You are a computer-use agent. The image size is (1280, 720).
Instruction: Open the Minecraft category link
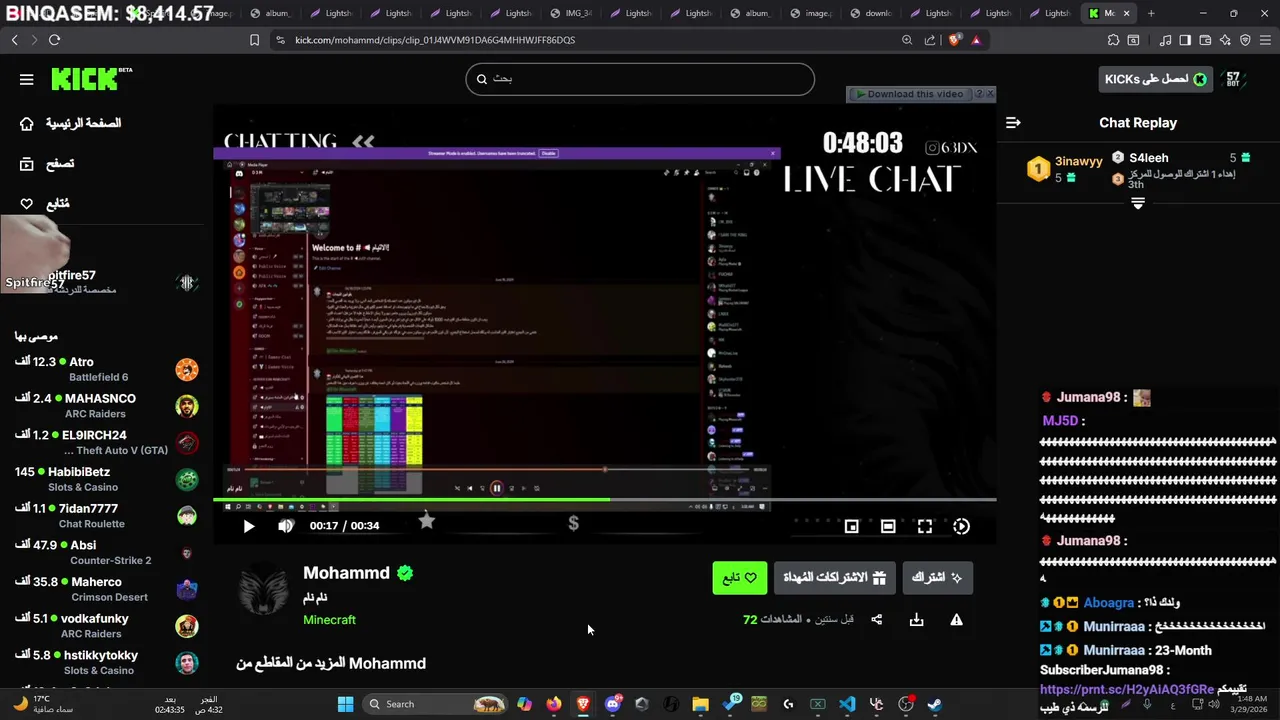[x=329, y=620]
